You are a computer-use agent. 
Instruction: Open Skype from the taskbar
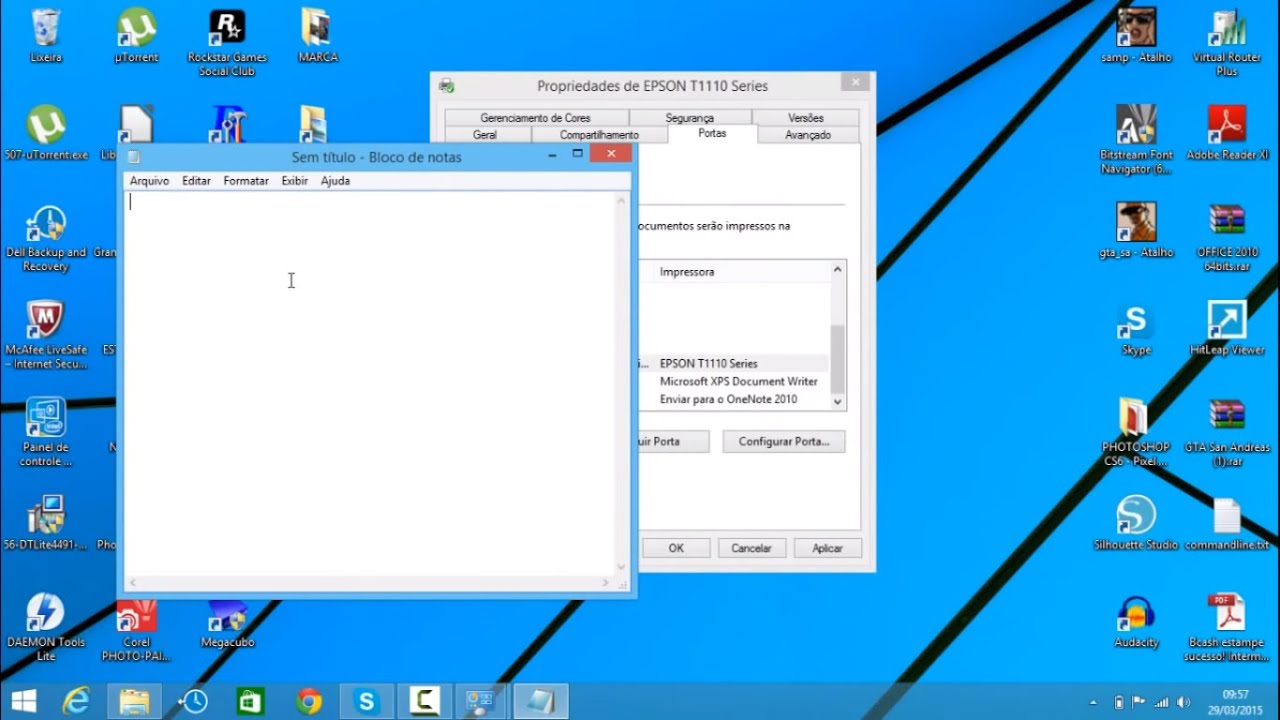(x=366, y=701)
